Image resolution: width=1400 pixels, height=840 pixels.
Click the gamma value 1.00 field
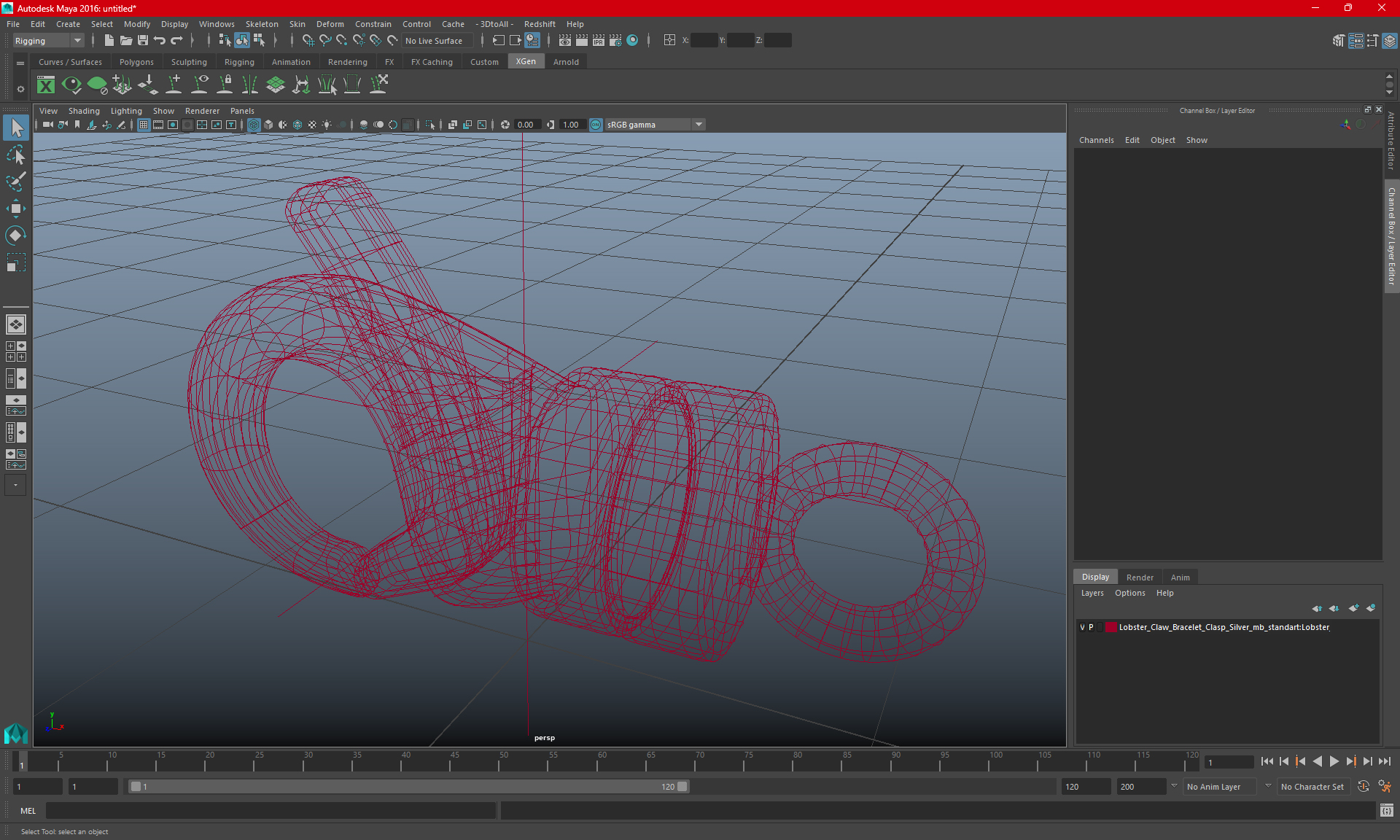pos(571,125)
